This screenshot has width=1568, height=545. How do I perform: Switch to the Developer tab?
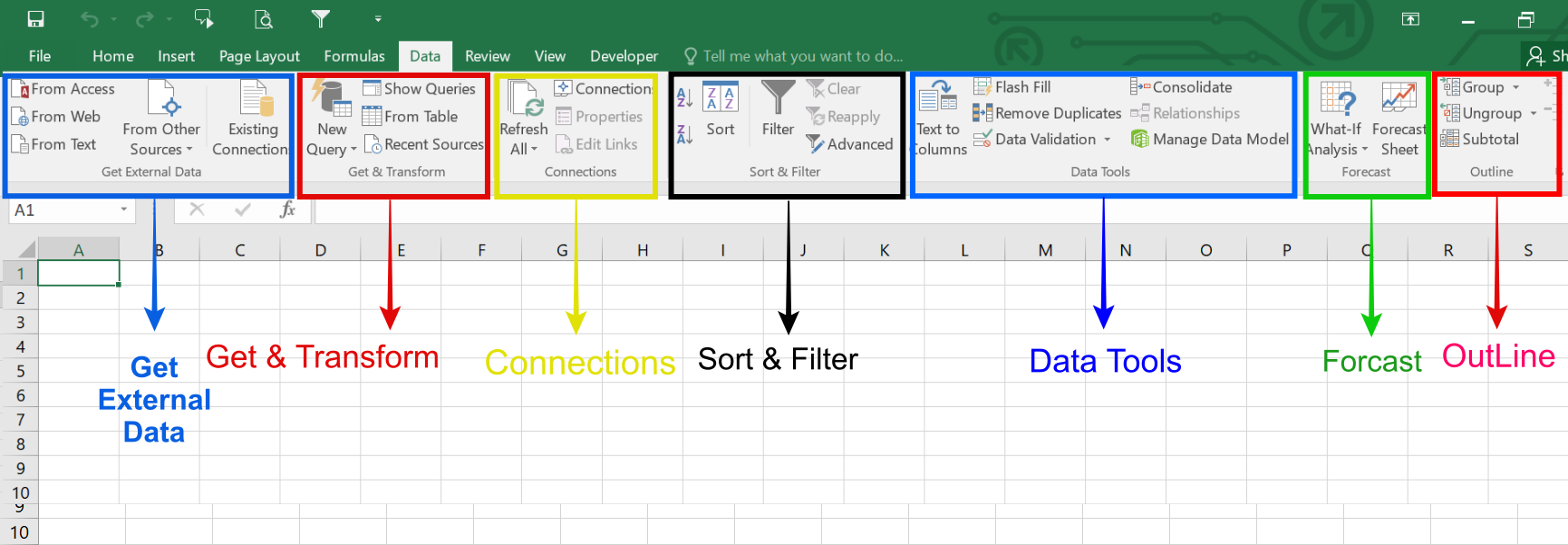point(624,56)
